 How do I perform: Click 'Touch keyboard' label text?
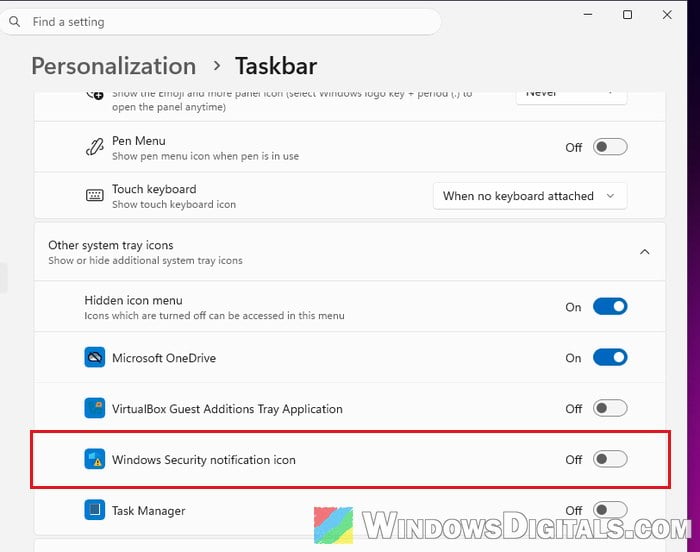tap(154, 189)
